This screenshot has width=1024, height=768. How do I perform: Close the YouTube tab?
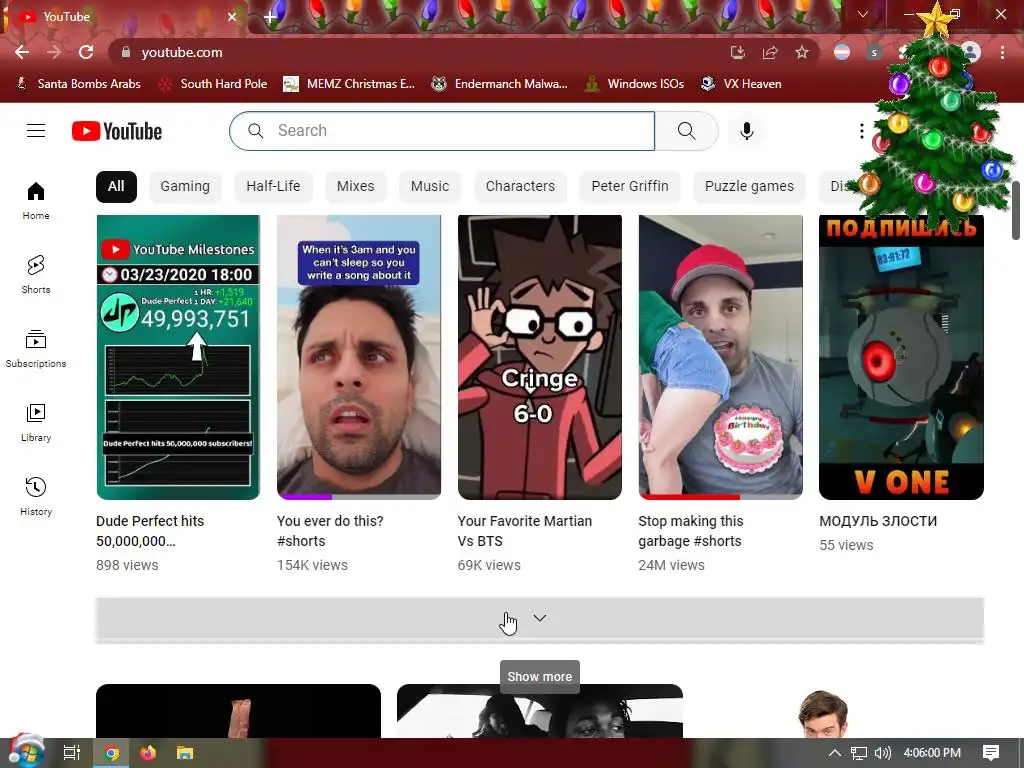pos(232,17)
